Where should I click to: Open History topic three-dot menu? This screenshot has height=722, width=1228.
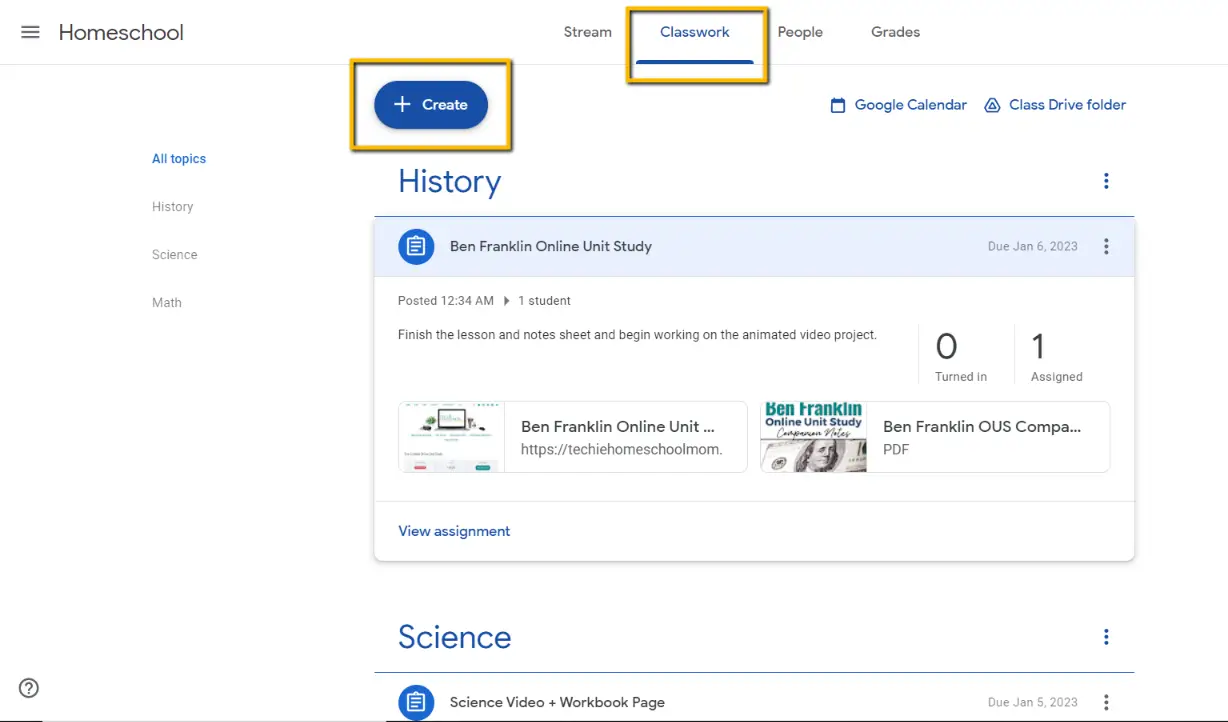(x=1106, y=181)
